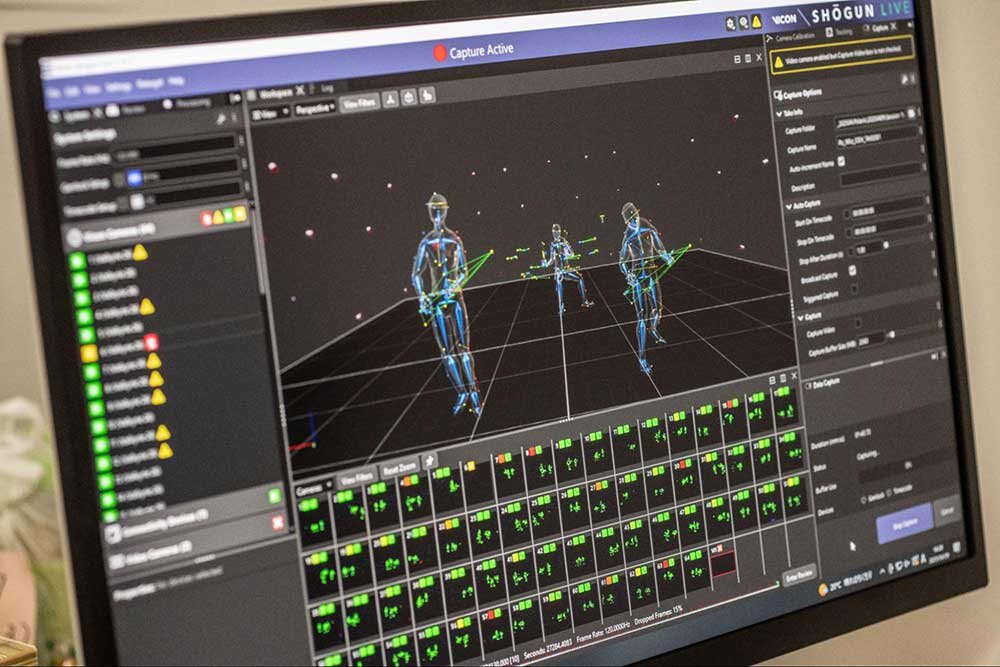Open the taskbar notification icon
Screen dimensions: 1000x667
pos(956,547)
